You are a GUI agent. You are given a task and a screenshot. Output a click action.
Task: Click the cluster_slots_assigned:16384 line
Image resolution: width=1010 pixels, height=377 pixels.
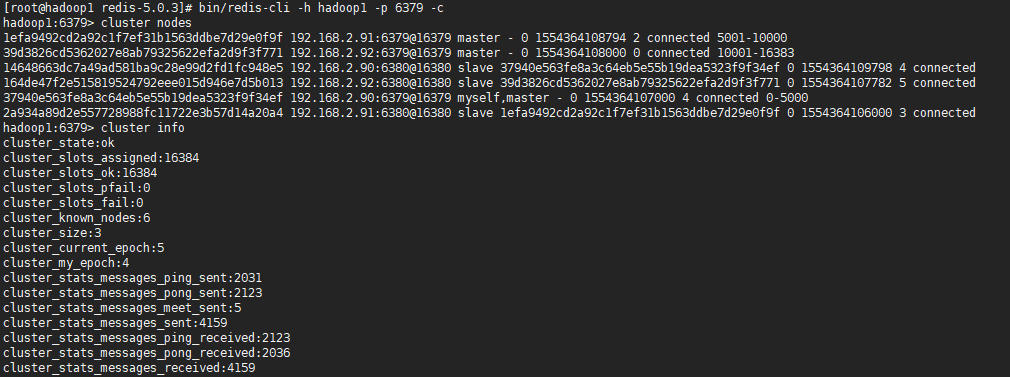pyautogui.click(x=101, y=158)
